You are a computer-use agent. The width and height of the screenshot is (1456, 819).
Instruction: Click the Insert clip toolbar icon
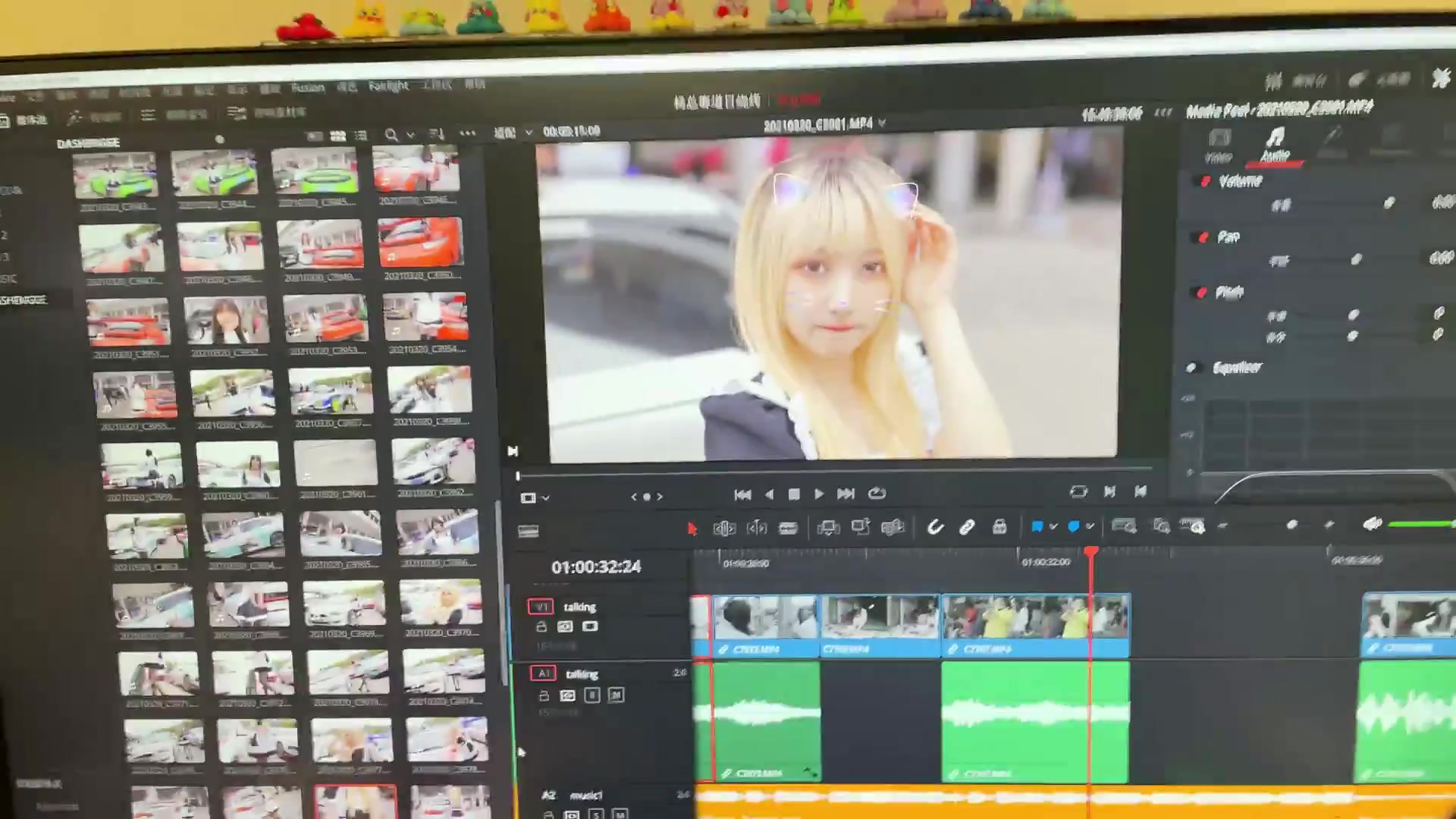tap(828, 529)
